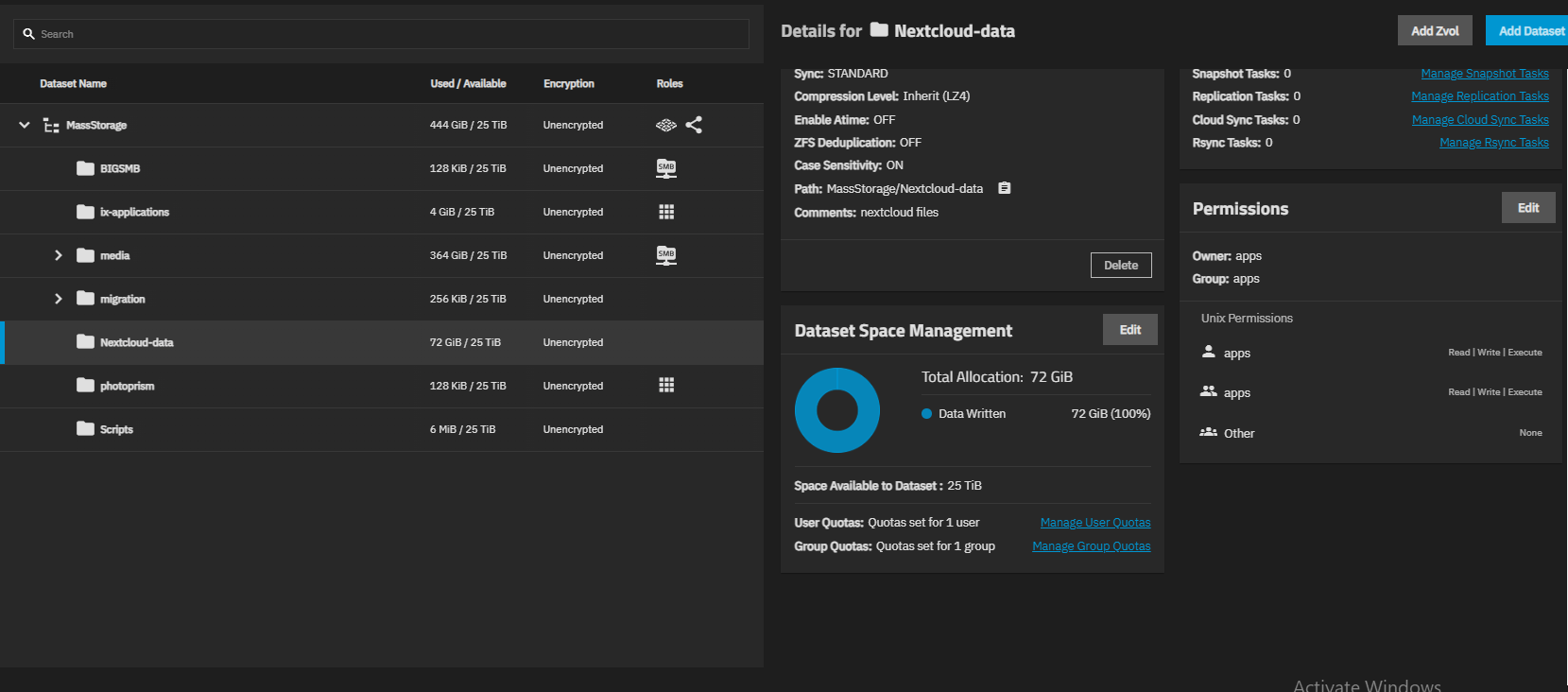Open Manage User Quotas link
Viewport: 1568px width, 692px height.
1094,523
